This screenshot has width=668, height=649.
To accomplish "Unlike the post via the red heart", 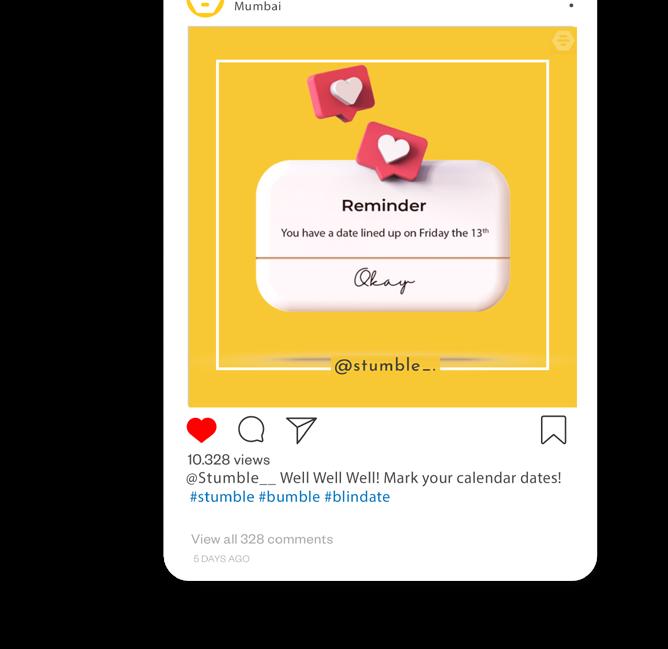I will click(202, 430).
